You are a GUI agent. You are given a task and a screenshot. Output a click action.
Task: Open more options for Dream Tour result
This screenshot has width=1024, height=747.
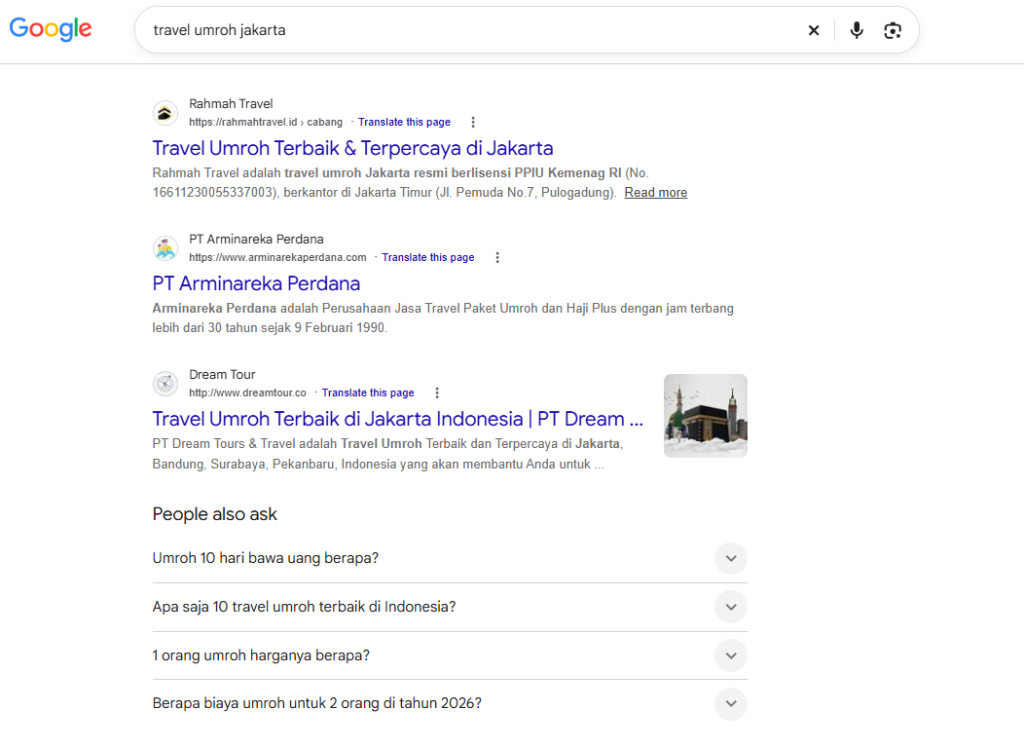(437, 392)
